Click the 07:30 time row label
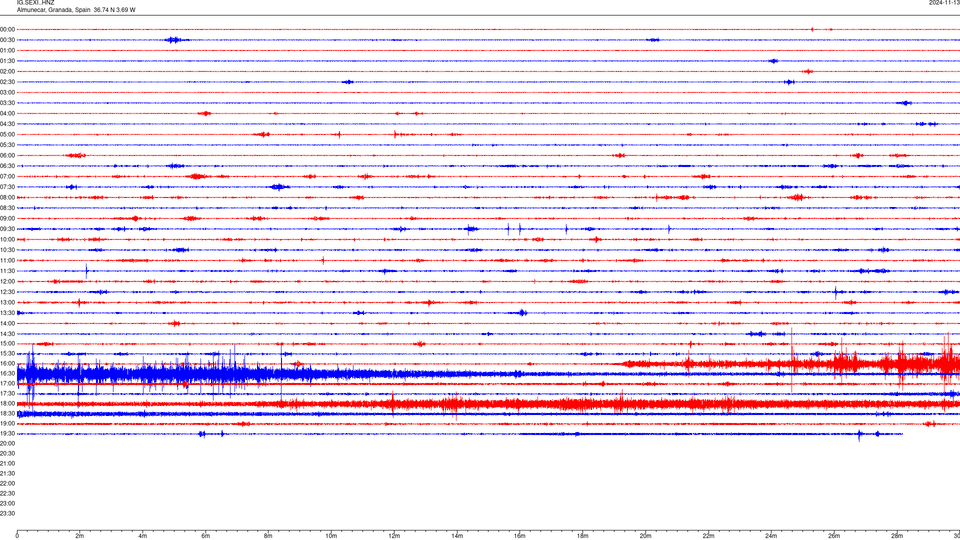Image resolution: width=960 pixels, height=540 pixels. pyautogui.click(x=7, y=187)
